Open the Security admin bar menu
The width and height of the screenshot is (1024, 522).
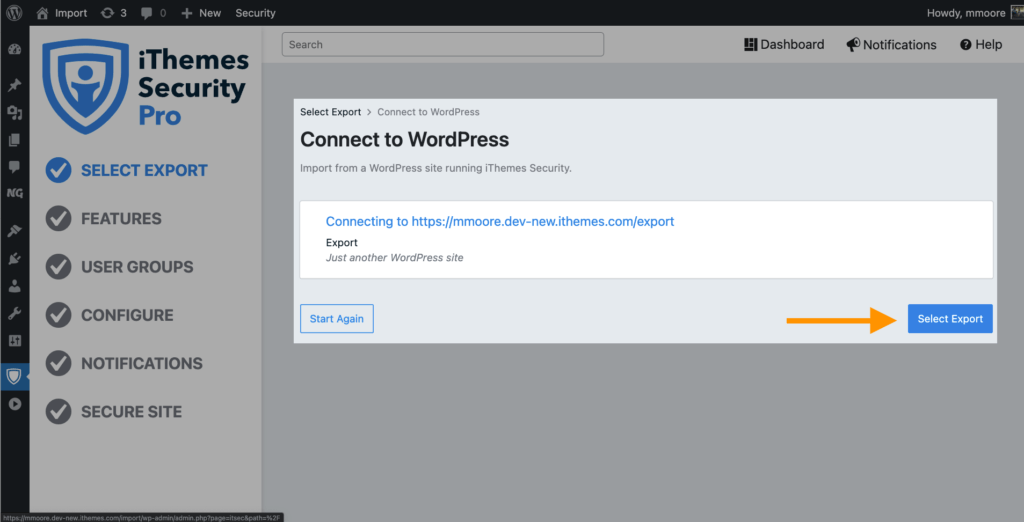(255, 12)
